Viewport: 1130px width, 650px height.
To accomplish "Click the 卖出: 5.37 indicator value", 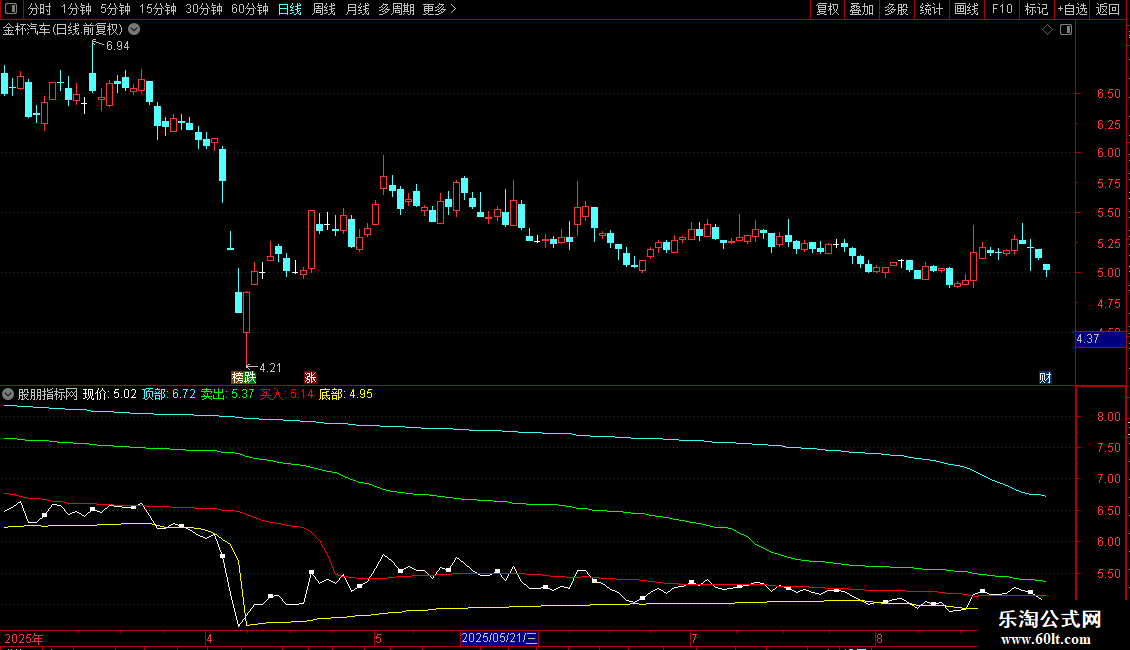I will (x=227, y=394).
